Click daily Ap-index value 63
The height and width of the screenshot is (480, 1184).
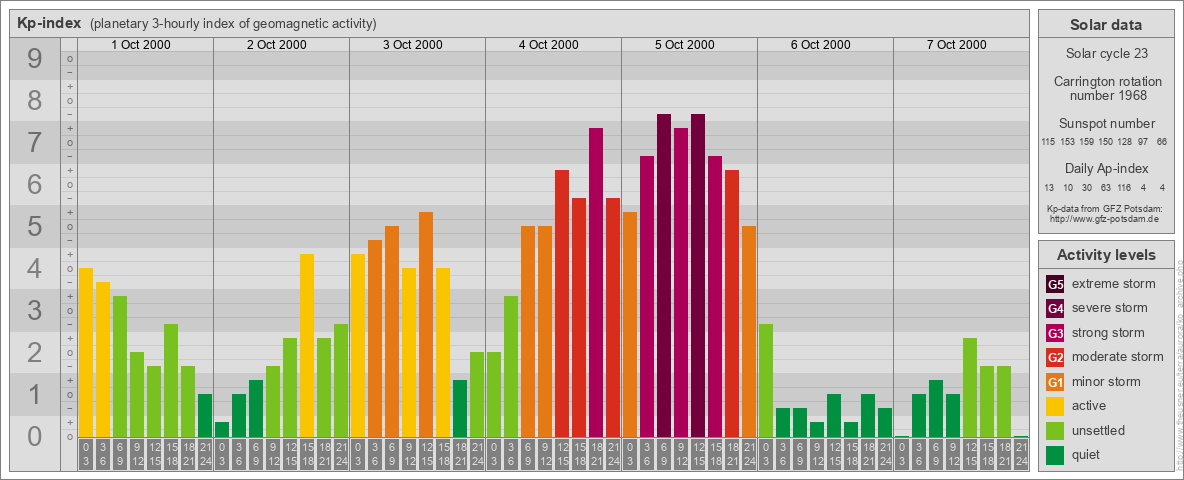pyautogui.click(x=1105, y=187)
